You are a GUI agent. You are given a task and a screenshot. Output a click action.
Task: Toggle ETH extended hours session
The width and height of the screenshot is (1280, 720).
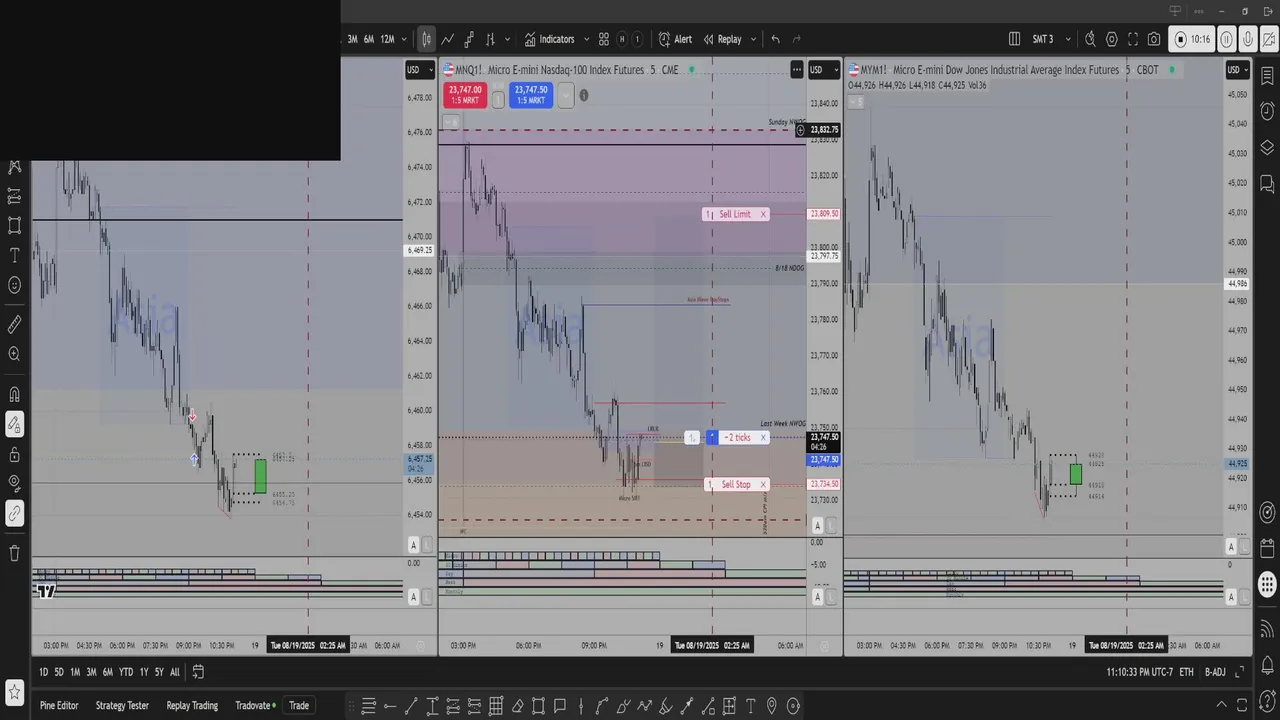click(x=1186, y=672)
